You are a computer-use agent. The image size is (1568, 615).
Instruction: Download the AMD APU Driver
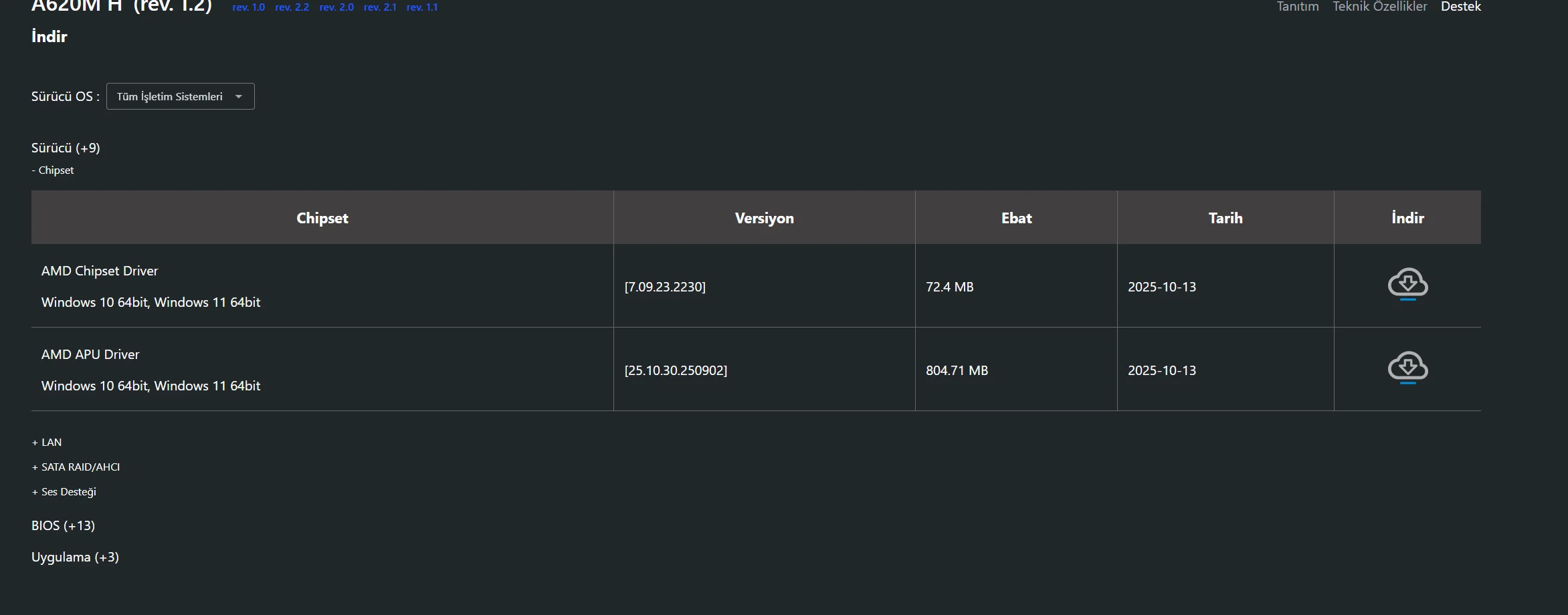tap(1407, 368)
